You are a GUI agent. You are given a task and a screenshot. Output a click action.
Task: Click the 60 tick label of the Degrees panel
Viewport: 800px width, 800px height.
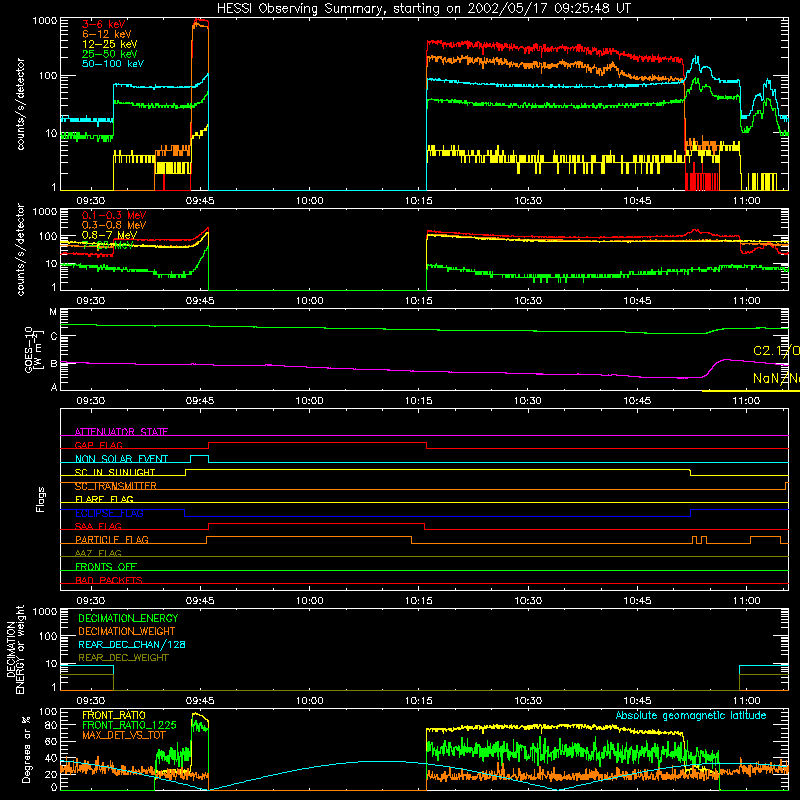click(x=51, y=741)
